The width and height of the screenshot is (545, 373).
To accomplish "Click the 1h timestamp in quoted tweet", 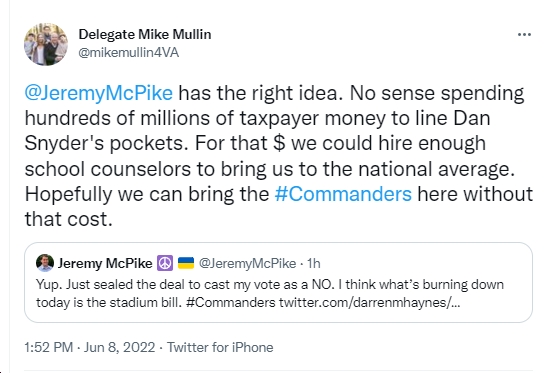I will click(x=314, y=263).
